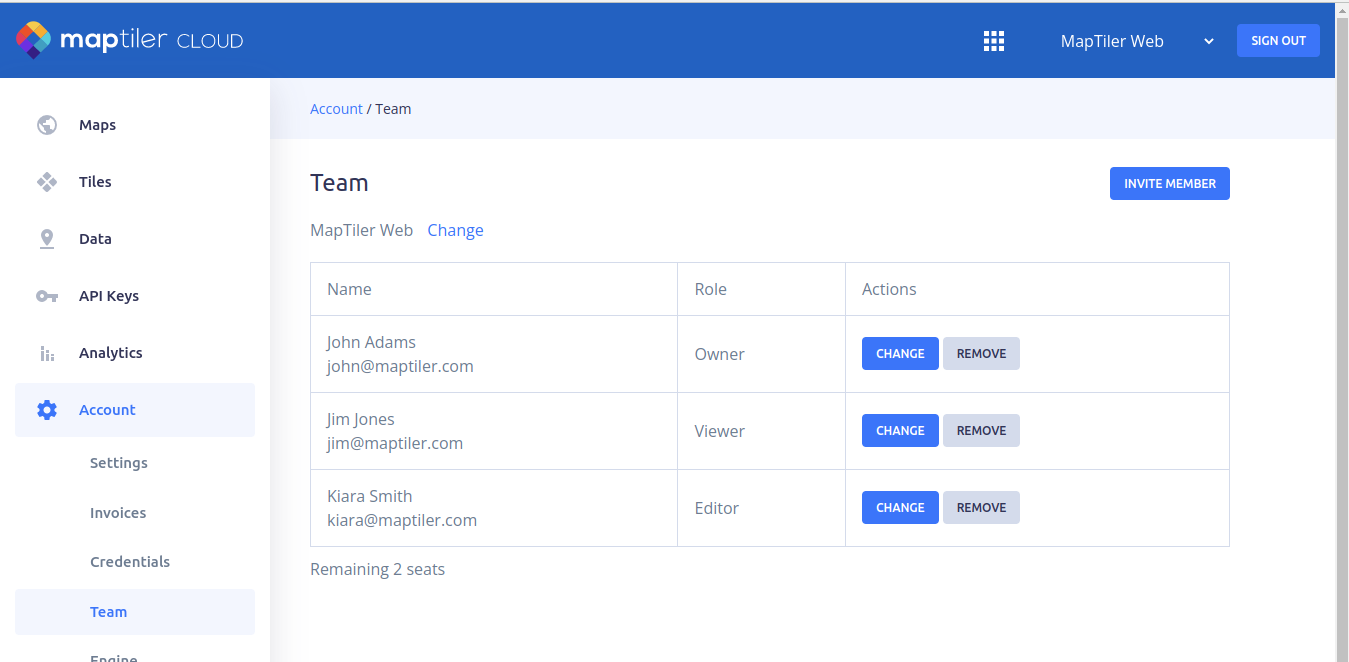
Task: Click the Data location pin icon
Action: (47, 239)
